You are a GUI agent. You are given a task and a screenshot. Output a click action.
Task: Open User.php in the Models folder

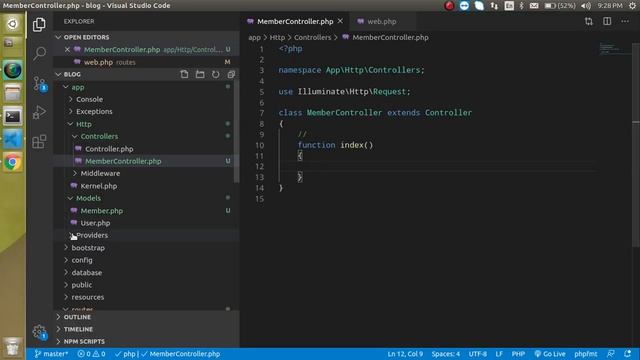[95, 223]
